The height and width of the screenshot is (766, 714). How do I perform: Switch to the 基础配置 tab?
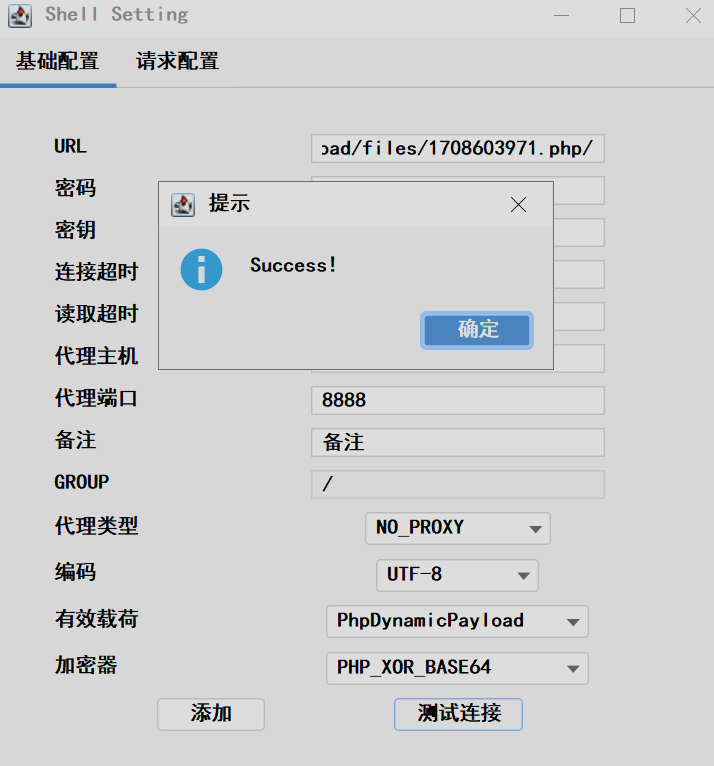pyautogui.click(x=58, y=62)
